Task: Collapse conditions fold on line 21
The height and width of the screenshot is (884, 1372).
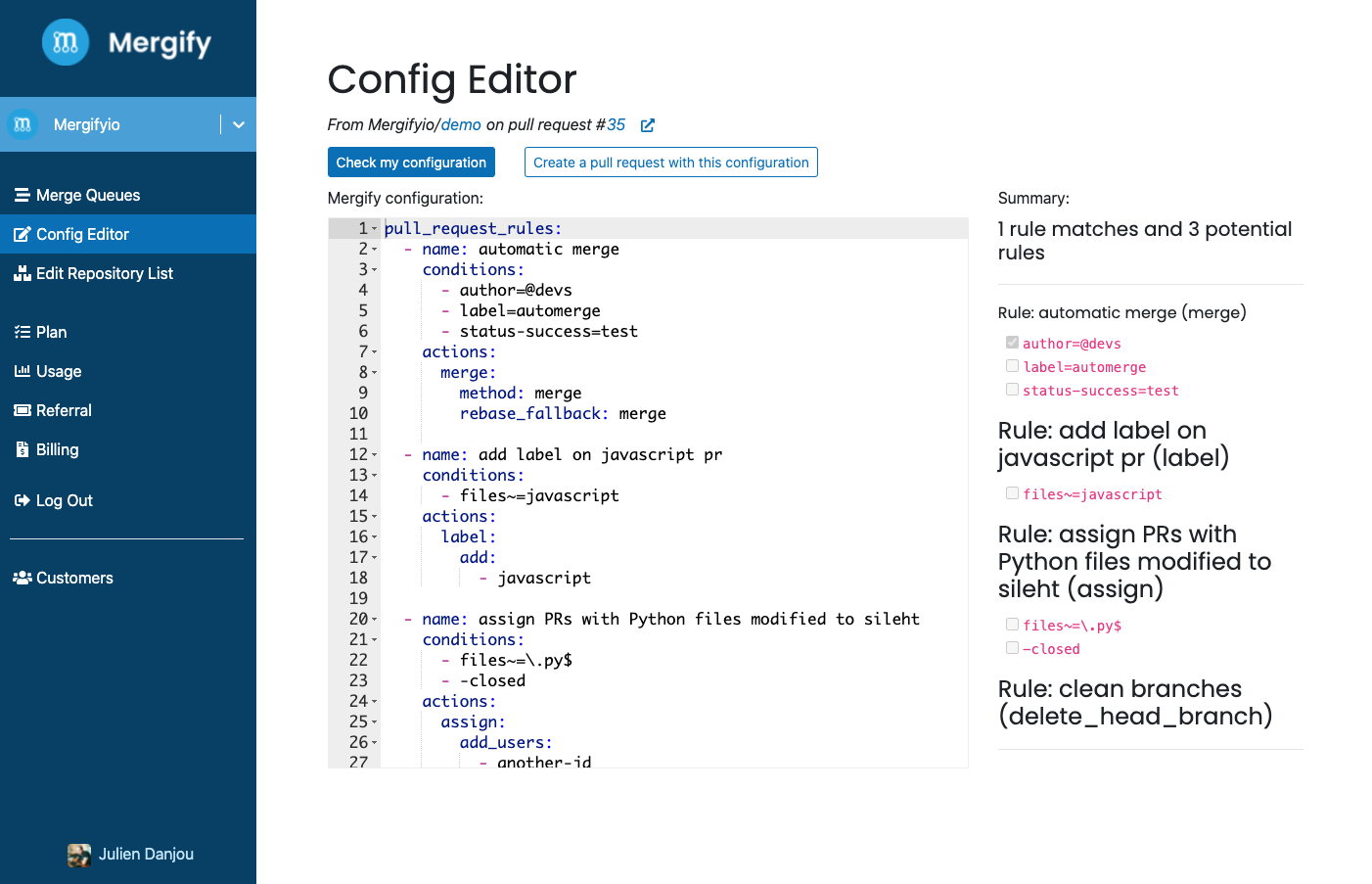Action: [x=375, y=639]
